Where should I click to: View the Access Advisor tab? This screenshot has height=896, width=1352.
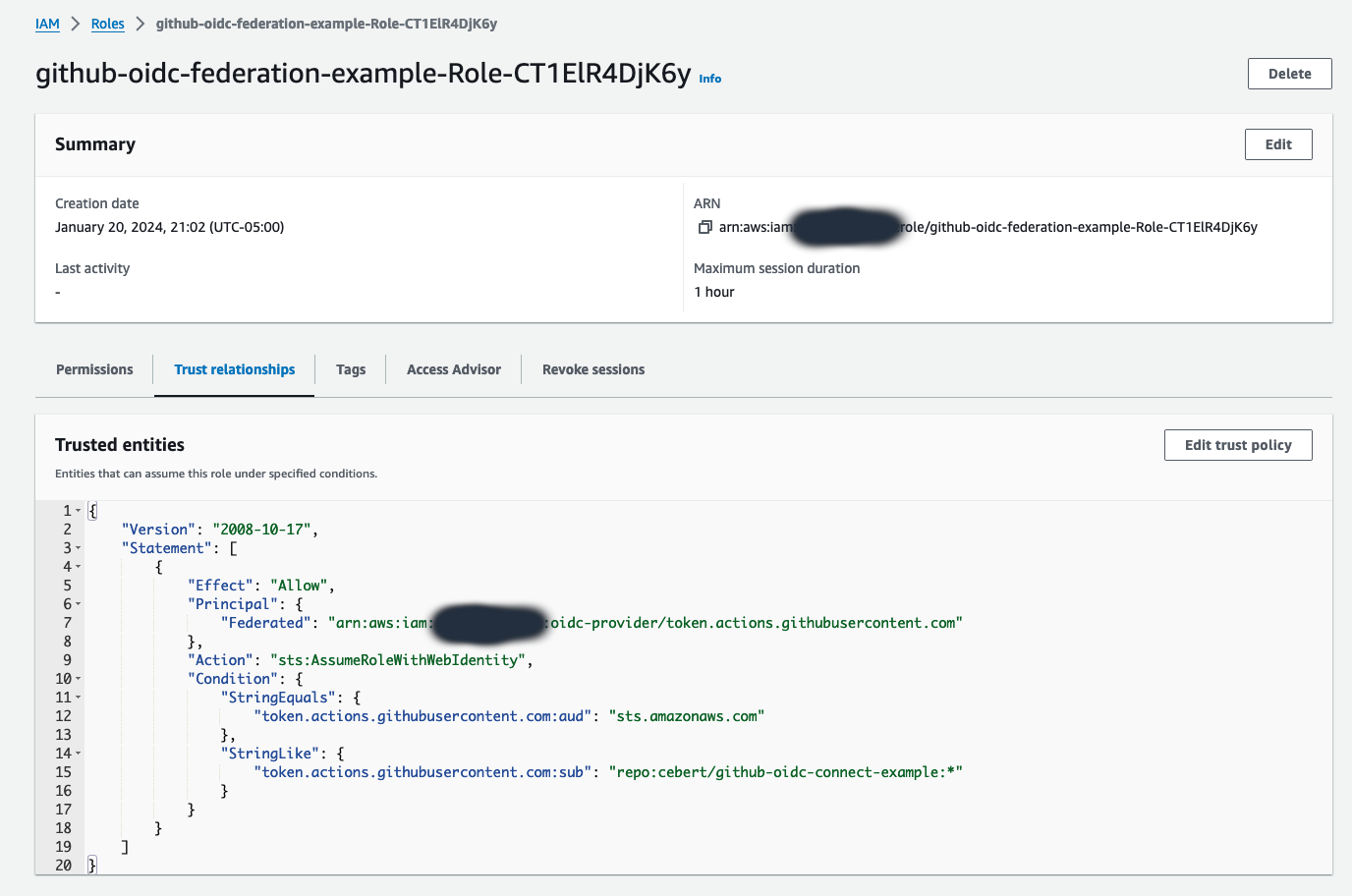(453, 369)
